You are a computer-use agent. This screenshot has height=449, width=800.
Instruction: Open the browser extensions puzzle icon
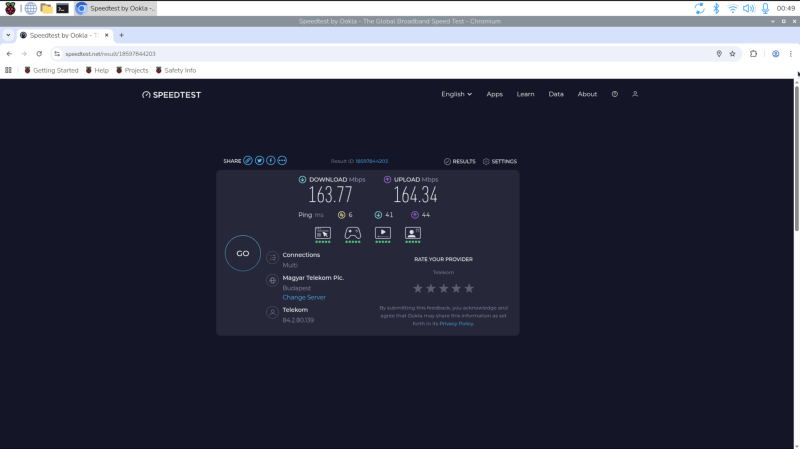[754, 54]
